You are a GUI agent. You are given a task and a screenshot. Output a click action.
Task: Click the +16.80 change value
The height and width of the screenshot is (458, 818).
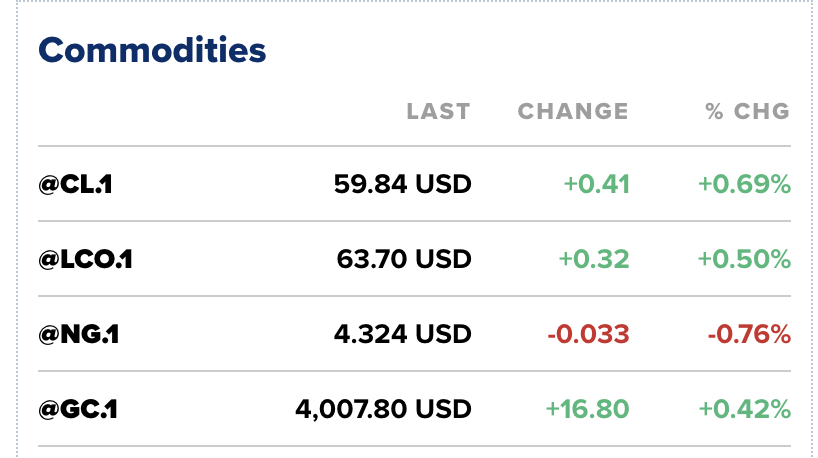[587, 409]
